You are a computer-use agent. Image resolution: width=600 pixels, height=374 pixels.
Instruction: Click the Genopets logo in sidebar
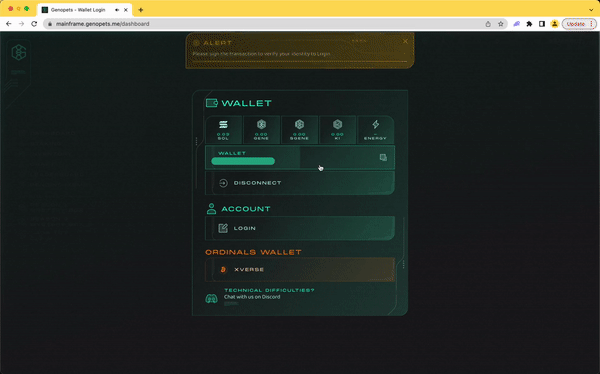click(18, 52)
